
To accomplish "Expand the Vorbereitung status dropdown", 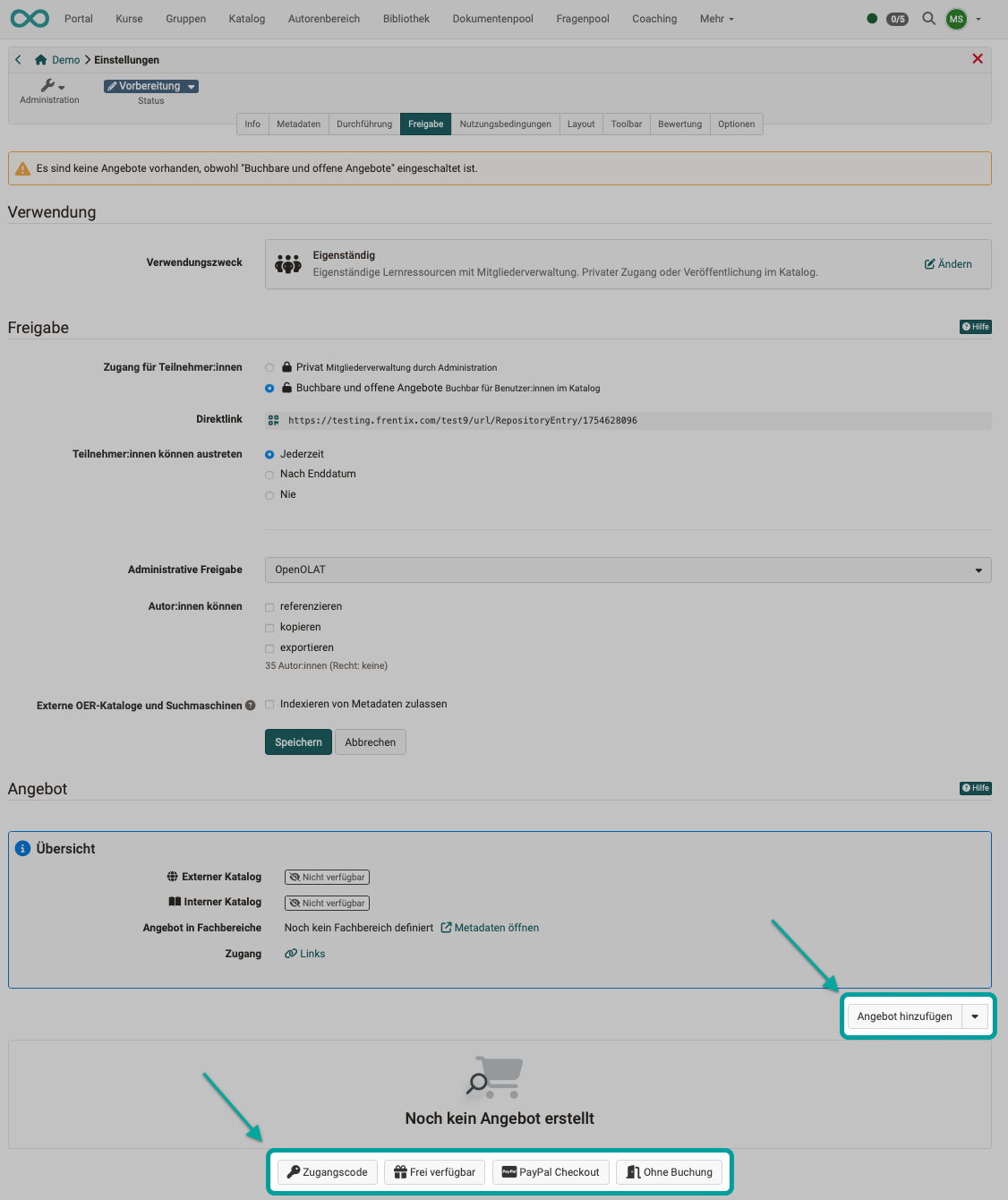I will 190,86.
